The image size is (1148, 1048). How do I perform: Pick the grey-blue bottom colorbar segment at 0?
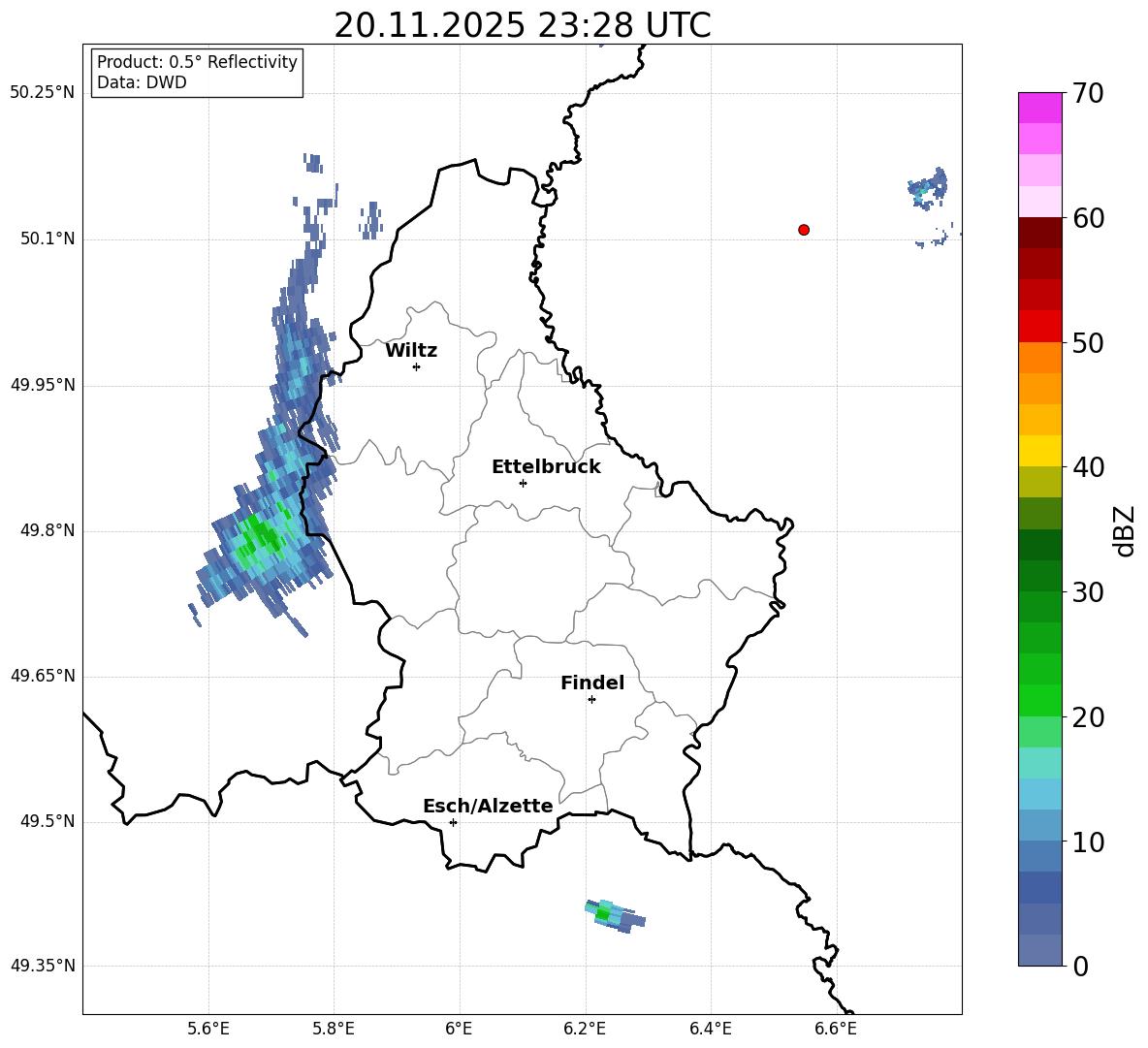[1039, 951]
